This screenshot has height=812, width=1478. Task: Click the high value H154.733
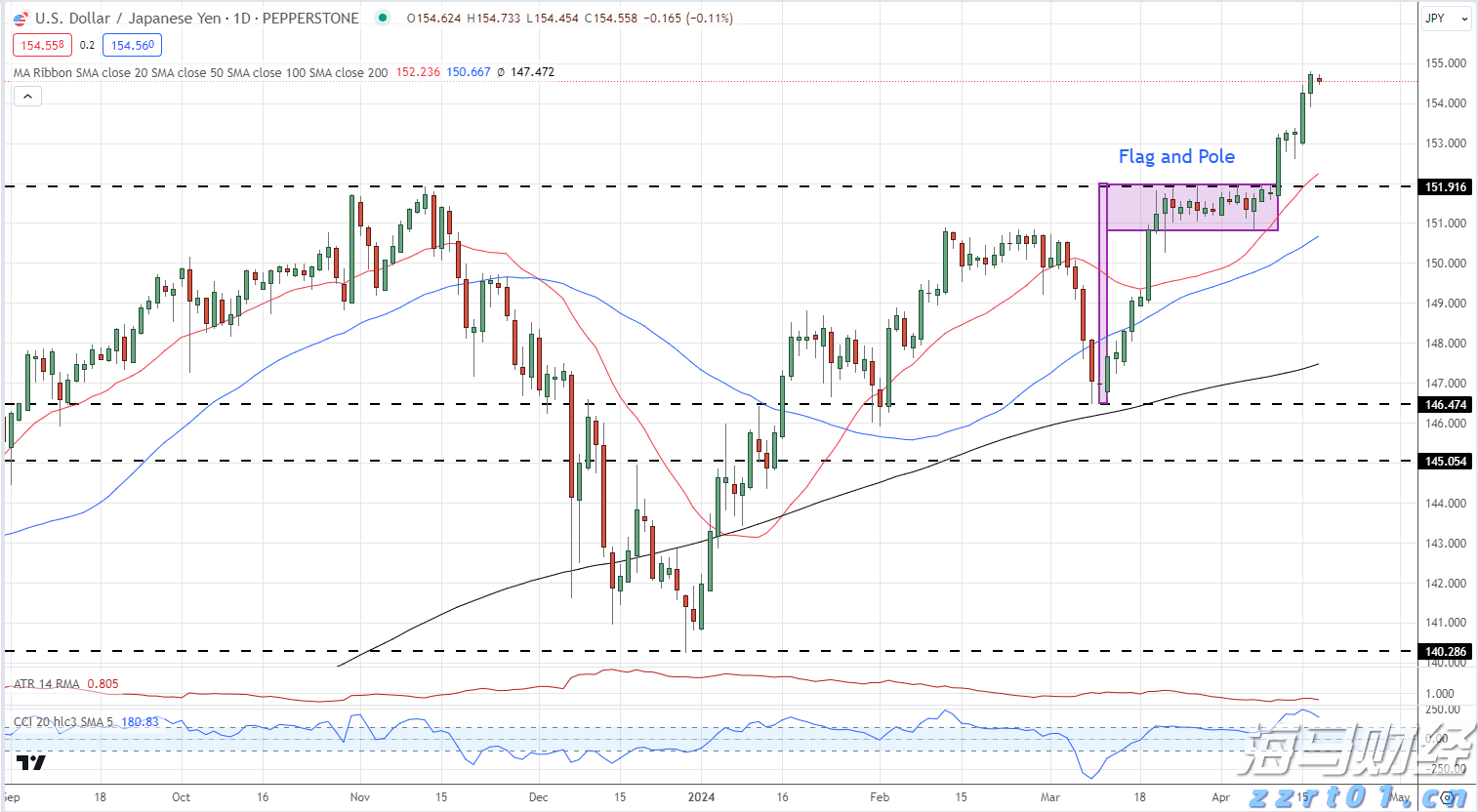[494, 18]
